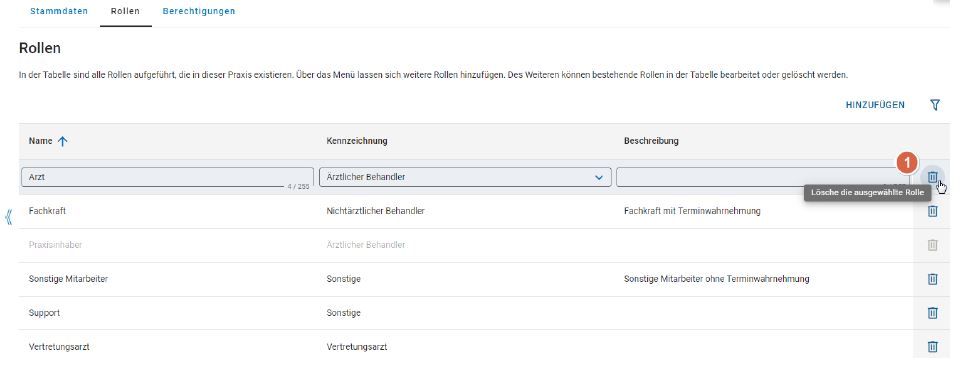961x371 pixels.
Task: Switch to the Berechtigungen tab
Action: [x=199, y=11]
